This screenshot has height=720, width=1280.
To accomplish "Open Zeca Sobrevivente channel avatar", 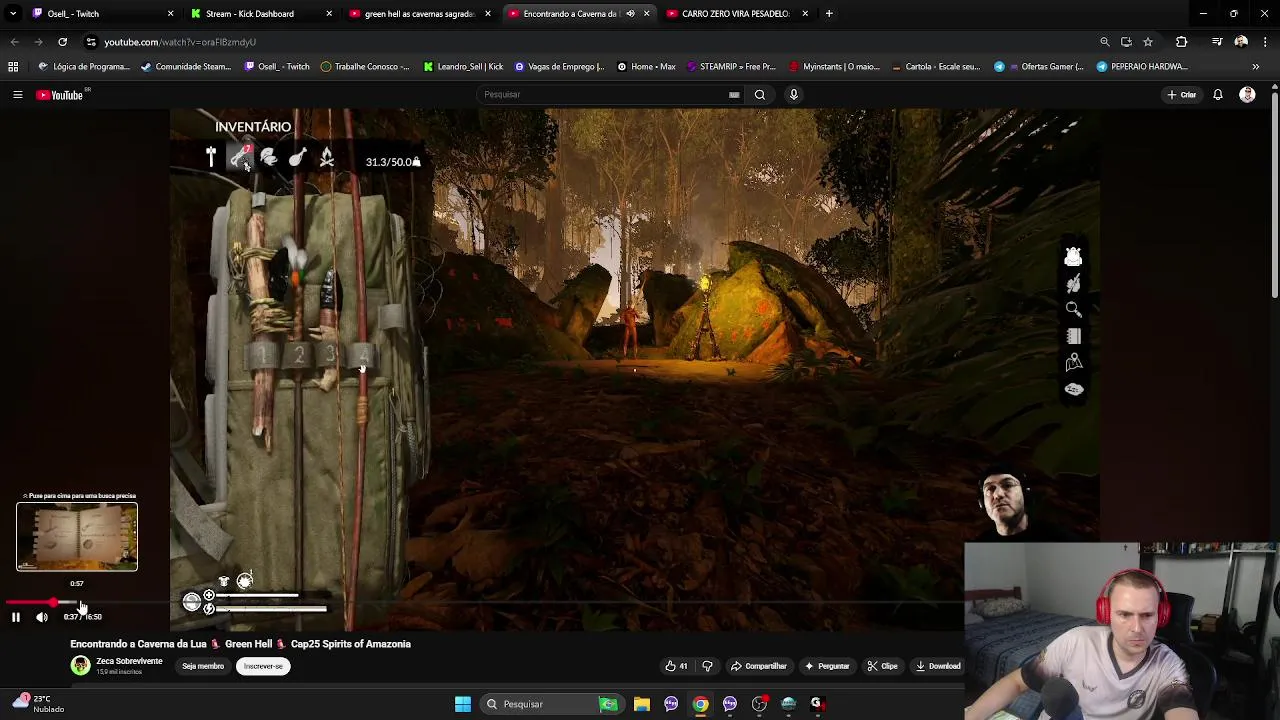I will point(80,666).
